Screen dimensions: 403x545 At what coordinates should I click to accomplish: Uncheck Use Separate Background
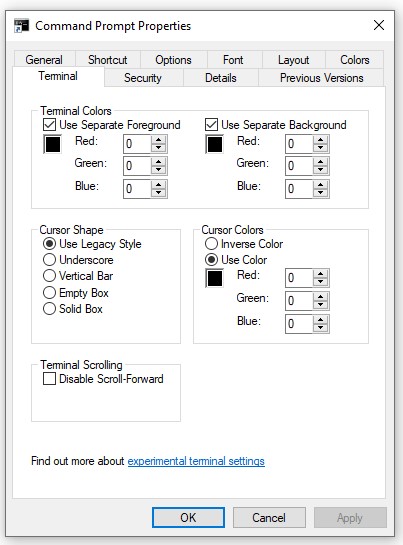pyautogui.click(x=211, y=124)
